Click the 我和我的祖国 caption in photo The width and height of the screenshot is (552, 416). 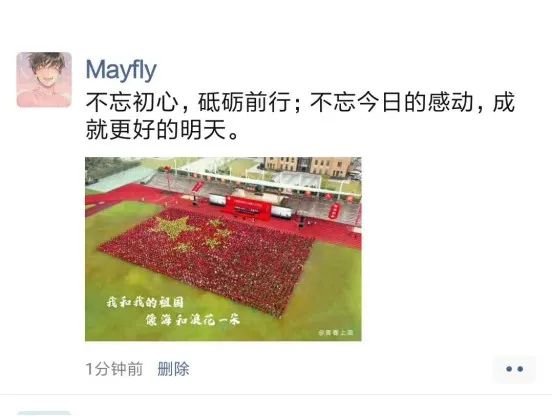[x=145, y=302]
